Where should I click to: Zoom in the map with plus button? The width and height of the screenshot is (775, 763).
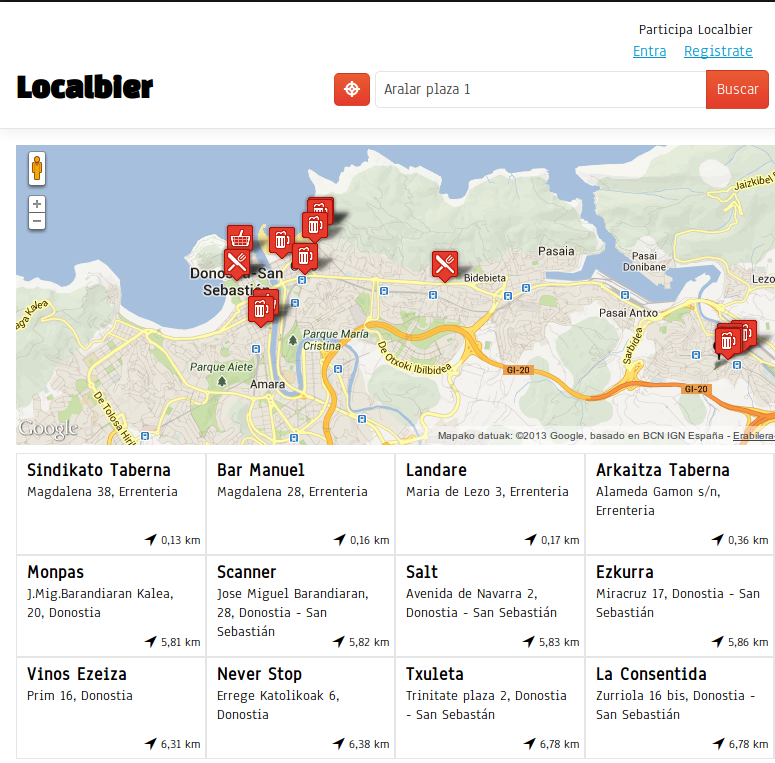(37, 204)
